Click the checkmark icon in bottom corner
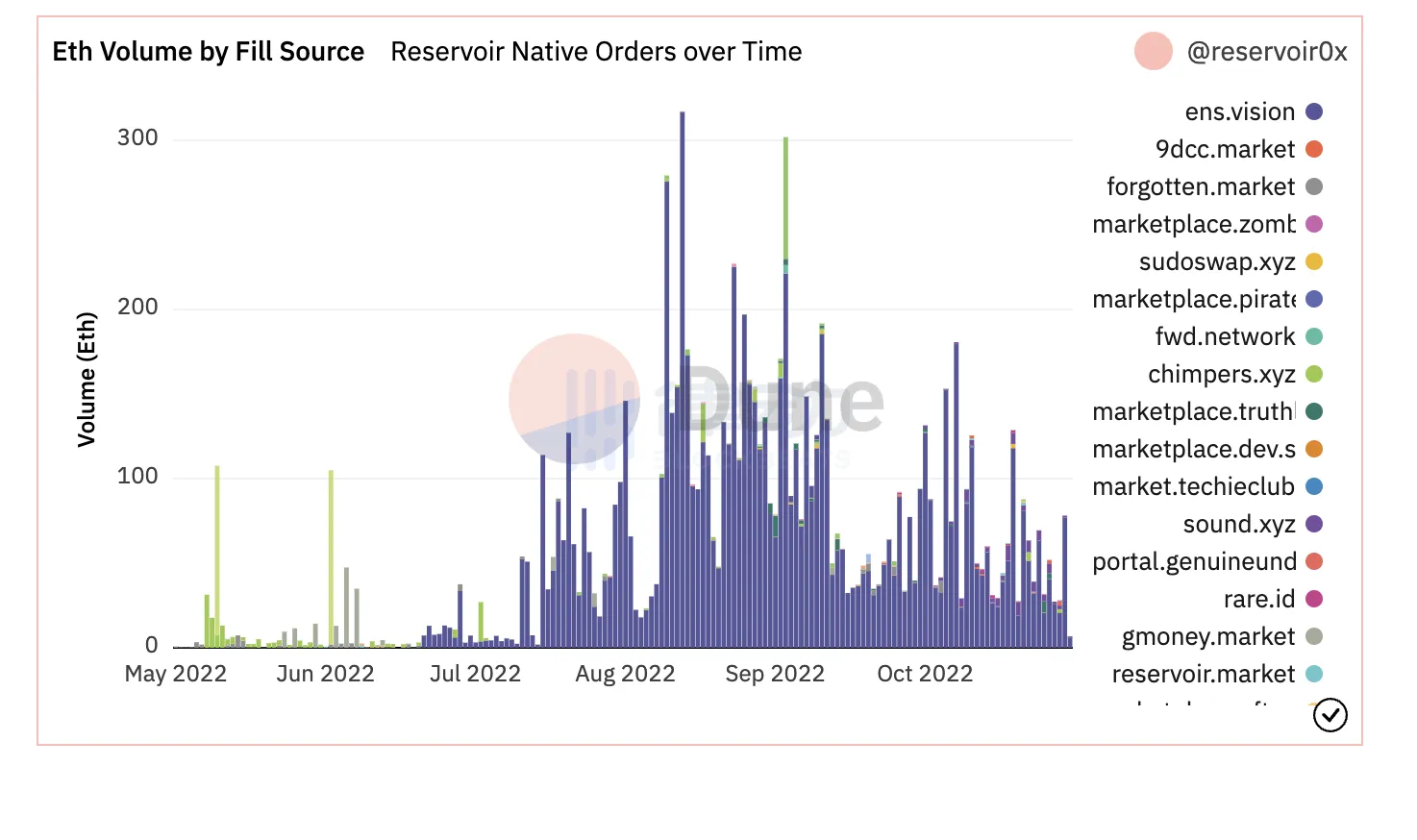This screenshot has width=1417, height=840. [1330, 715]
